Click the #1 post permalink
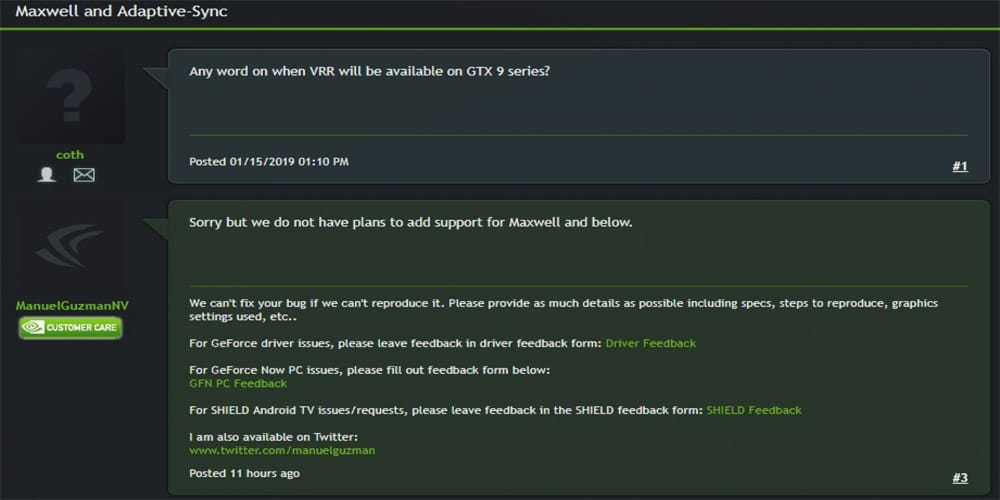Image resolution: width=1000 pixels, height=500 pixels. (959, 166)
